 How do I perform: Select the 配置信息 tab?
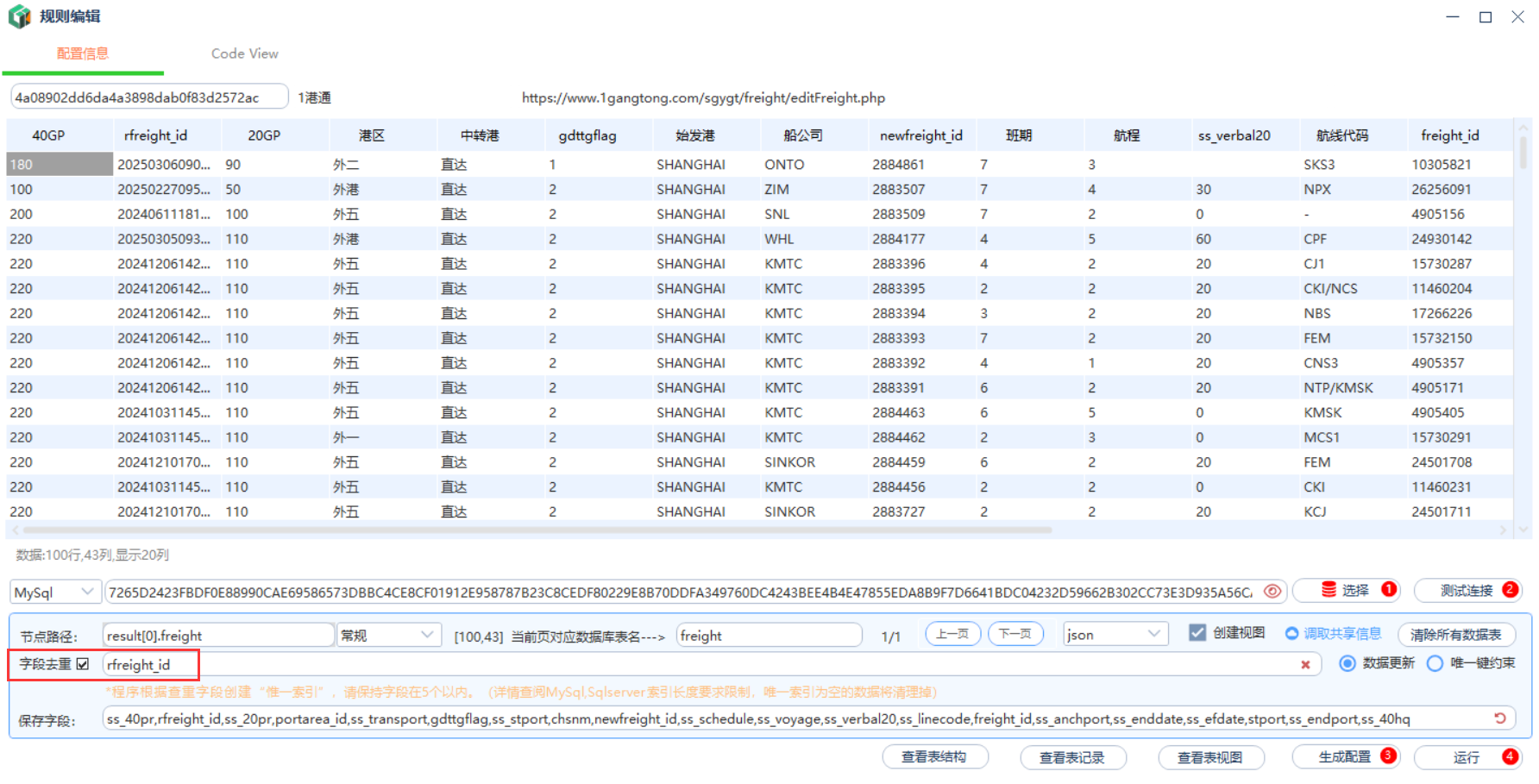coord(83,53)
